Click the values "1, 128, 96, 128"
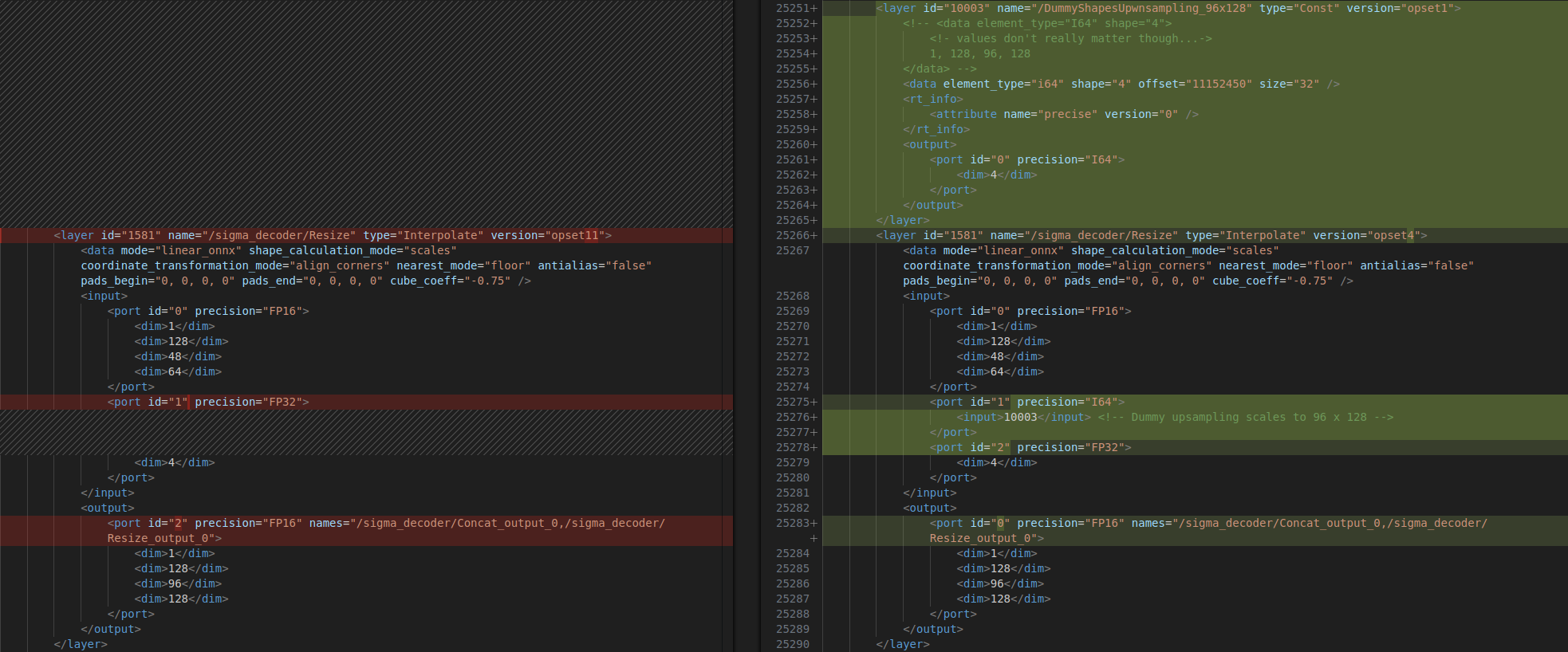This screenshot has height=652, width=1568. (979, 53)
